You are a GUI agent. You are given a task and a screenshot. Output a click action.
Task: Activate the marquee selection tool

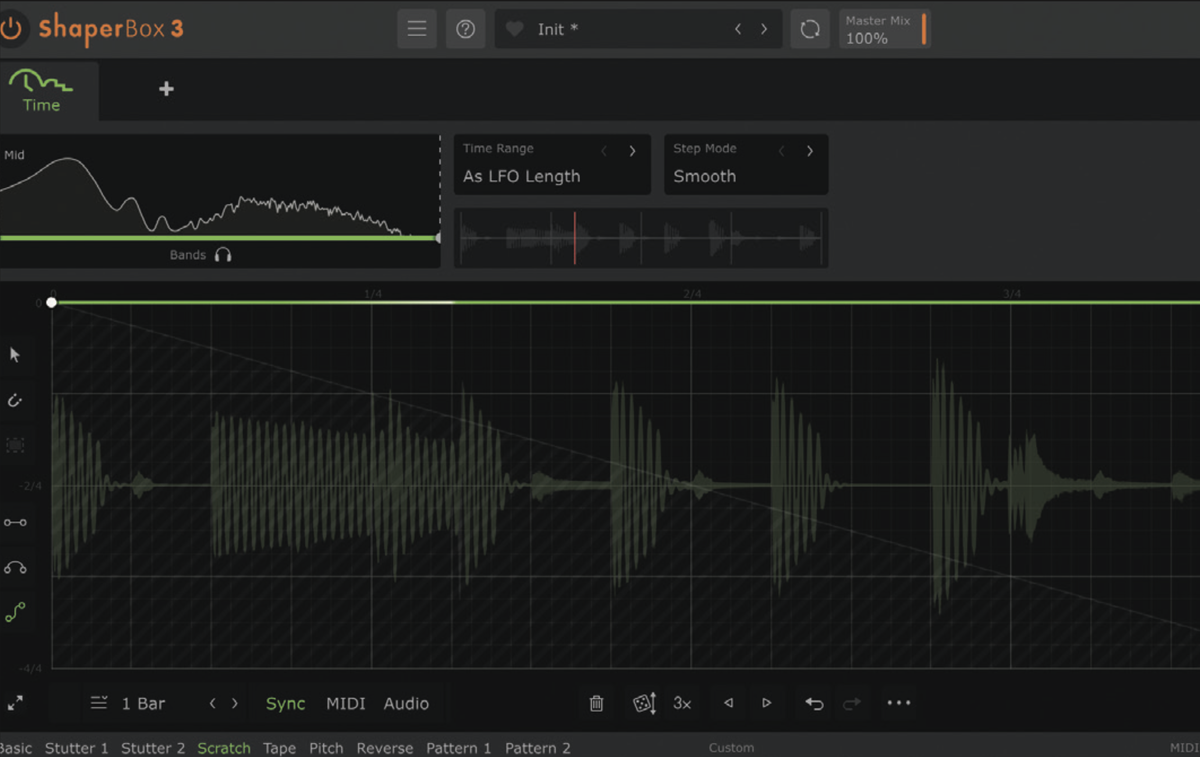(x=16, y=445)
